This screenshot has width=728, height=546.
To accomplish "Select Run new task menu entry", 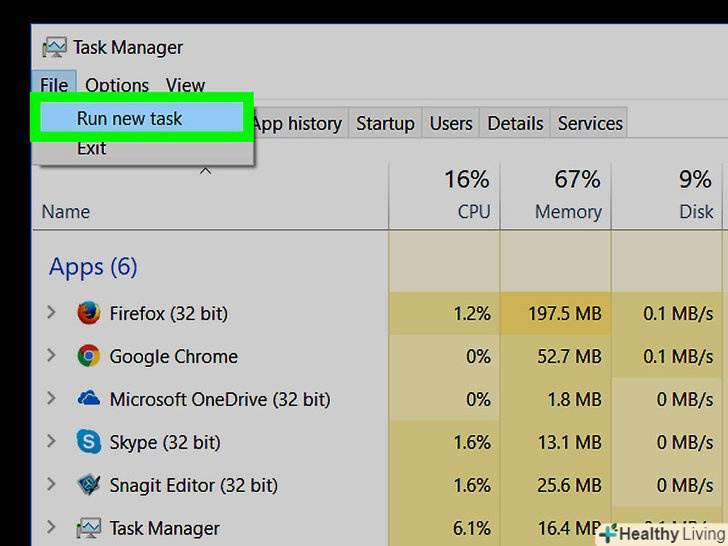I will point(130,118).
